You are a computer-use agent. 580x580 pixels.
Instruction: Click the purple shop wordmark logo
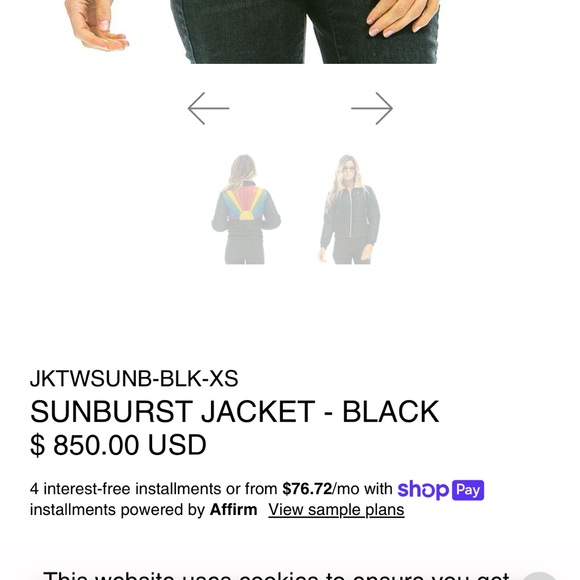tap(423, 490)
